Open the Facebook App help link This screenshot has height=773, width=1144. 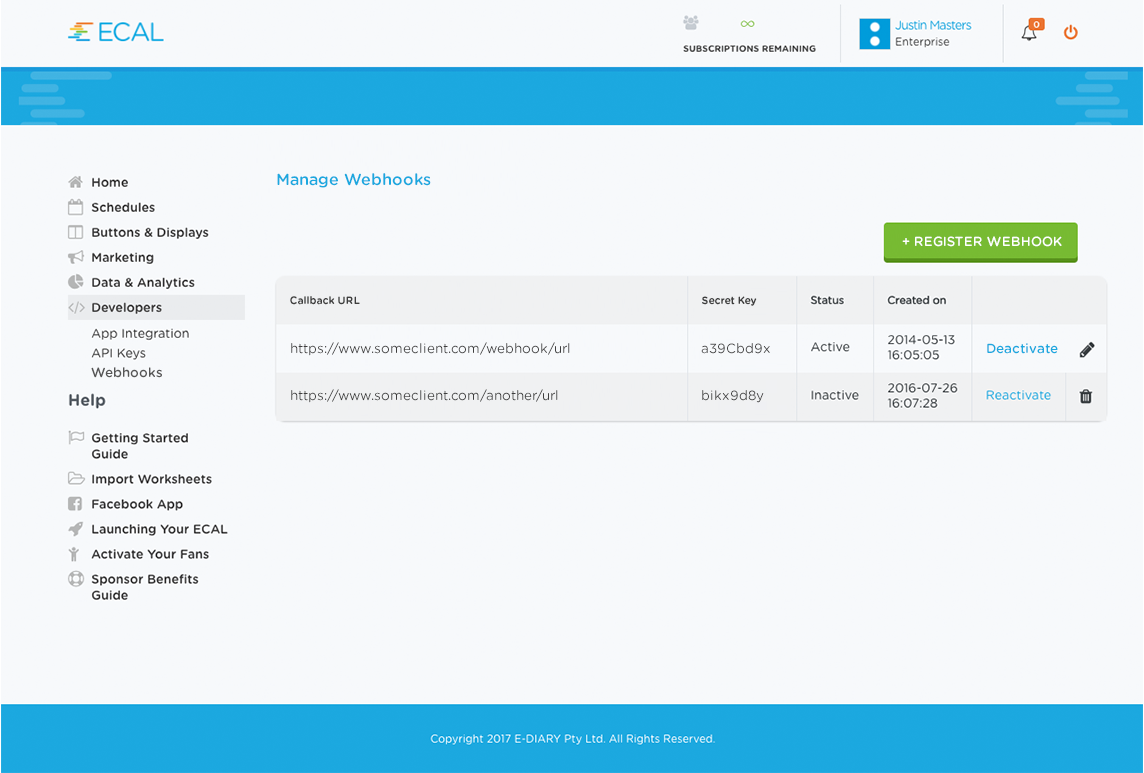click(x=136, y=504)
